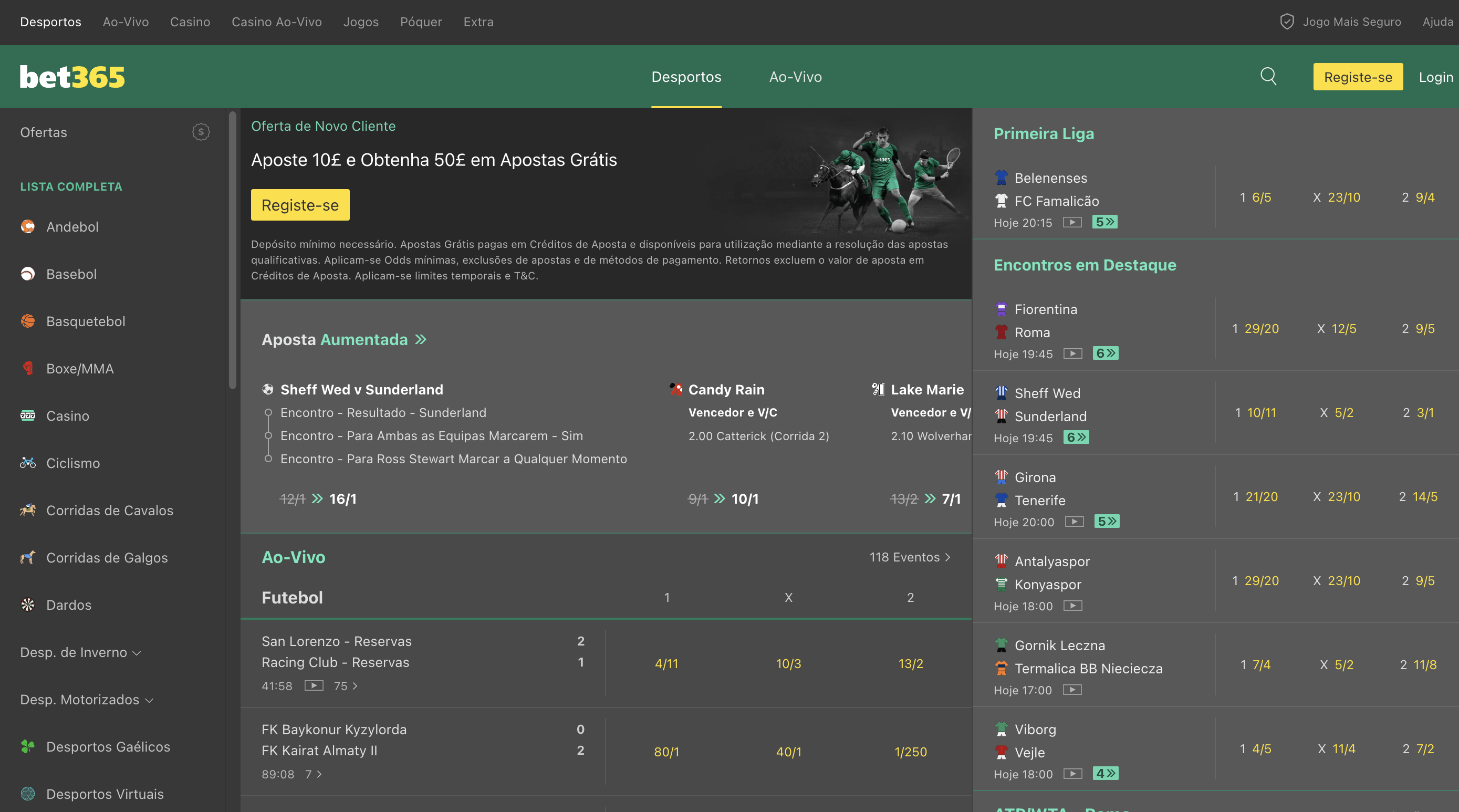Screen dimensions: 1459x812
Task: Open Sheff Wed v Sunderland boosted bet title
Action: 361,389
